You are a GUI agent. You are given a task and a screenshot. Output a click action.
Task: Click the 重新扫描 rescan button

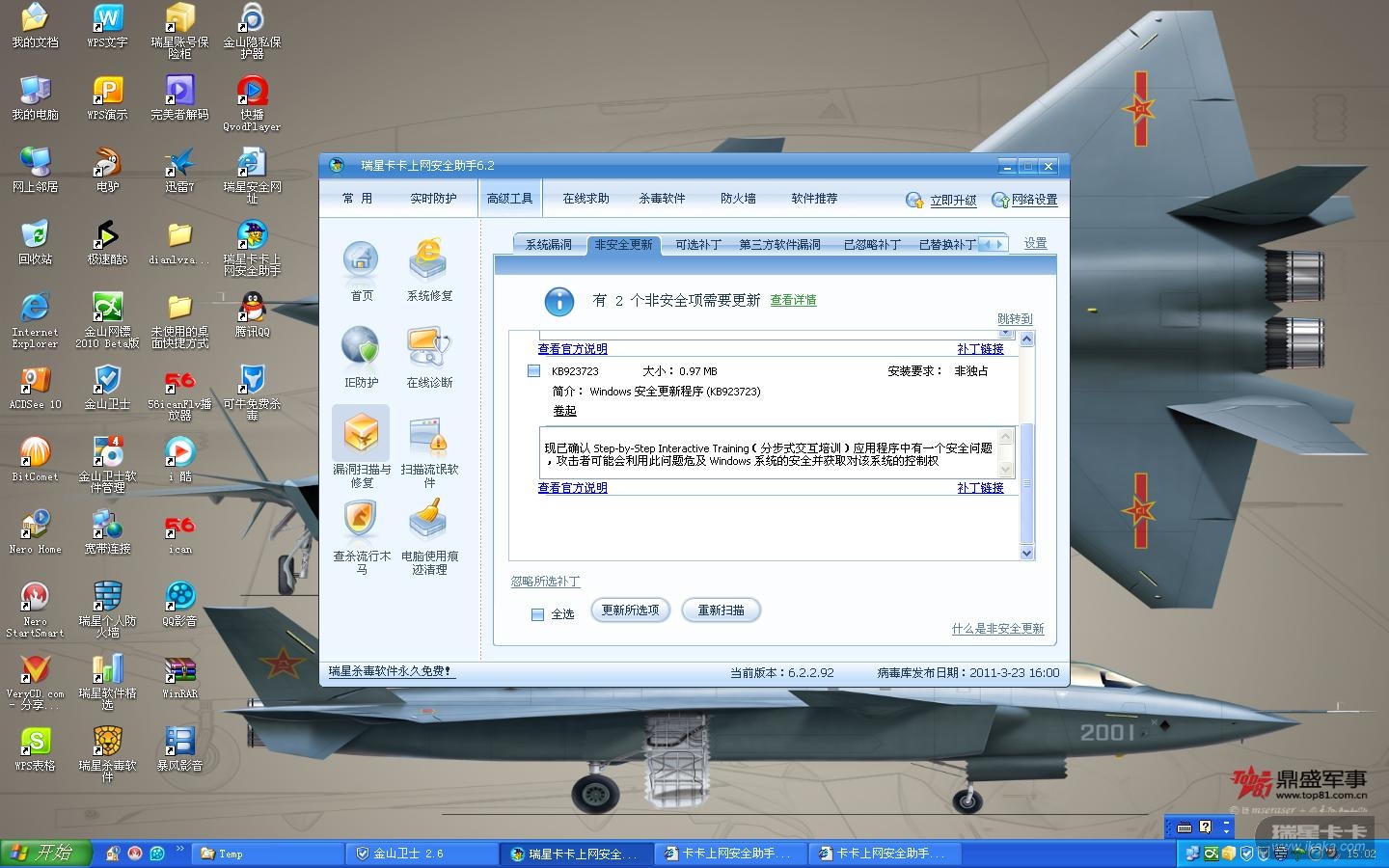tap(721, 610)
